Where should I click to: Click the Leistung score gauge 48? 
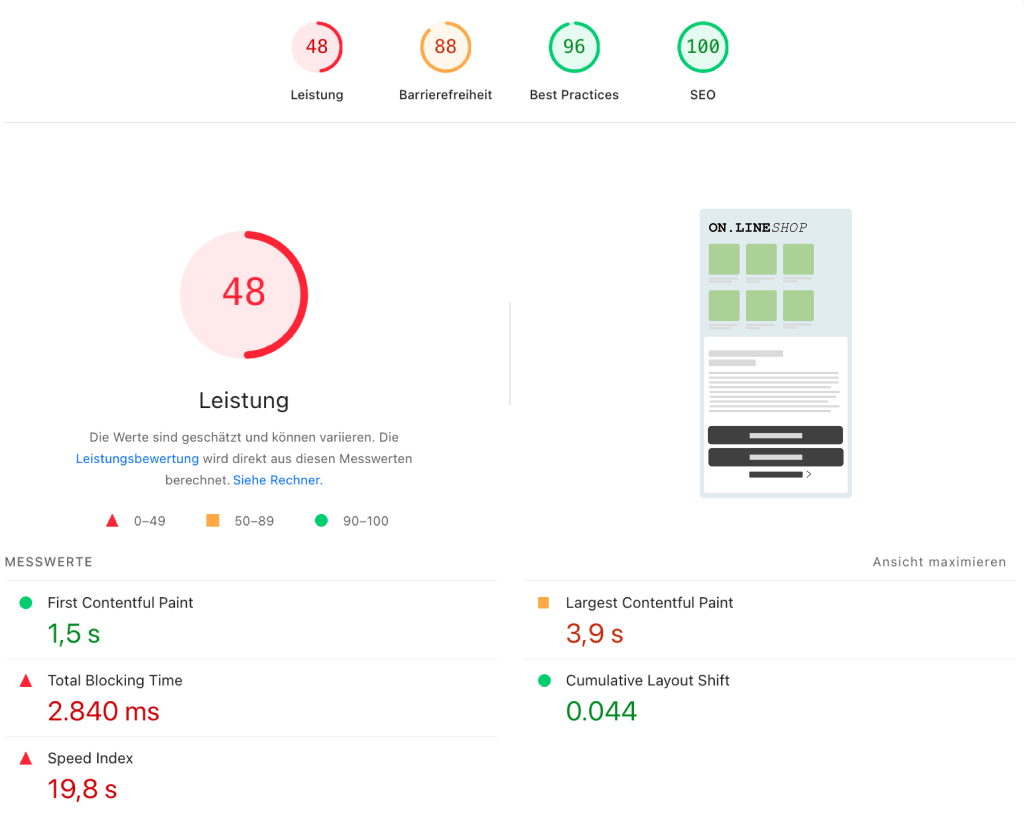[x=317, y=47]
